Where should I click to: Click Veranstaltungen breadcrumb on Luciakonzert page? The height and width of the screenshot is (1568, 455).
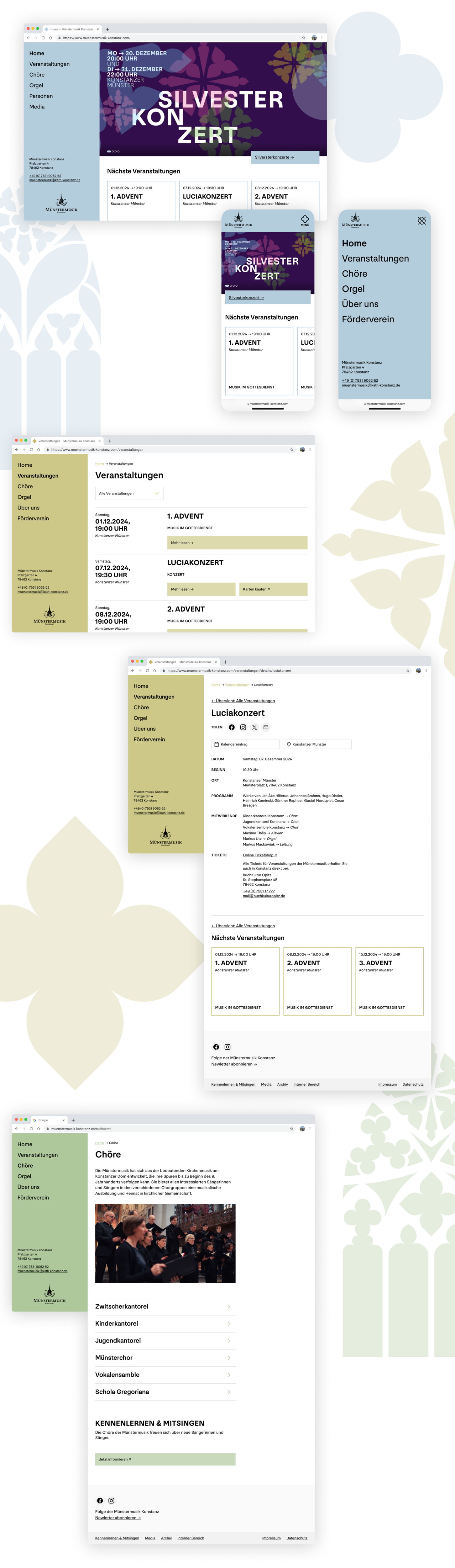[x=237, y=685]
